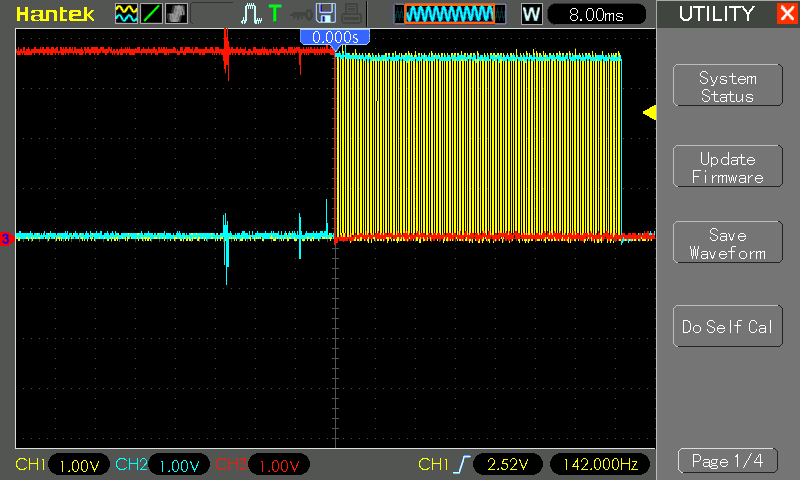This screenshot has width=800, height=480.
Task: Click the rising edge trigger slope icon
Action: (461, 465)
